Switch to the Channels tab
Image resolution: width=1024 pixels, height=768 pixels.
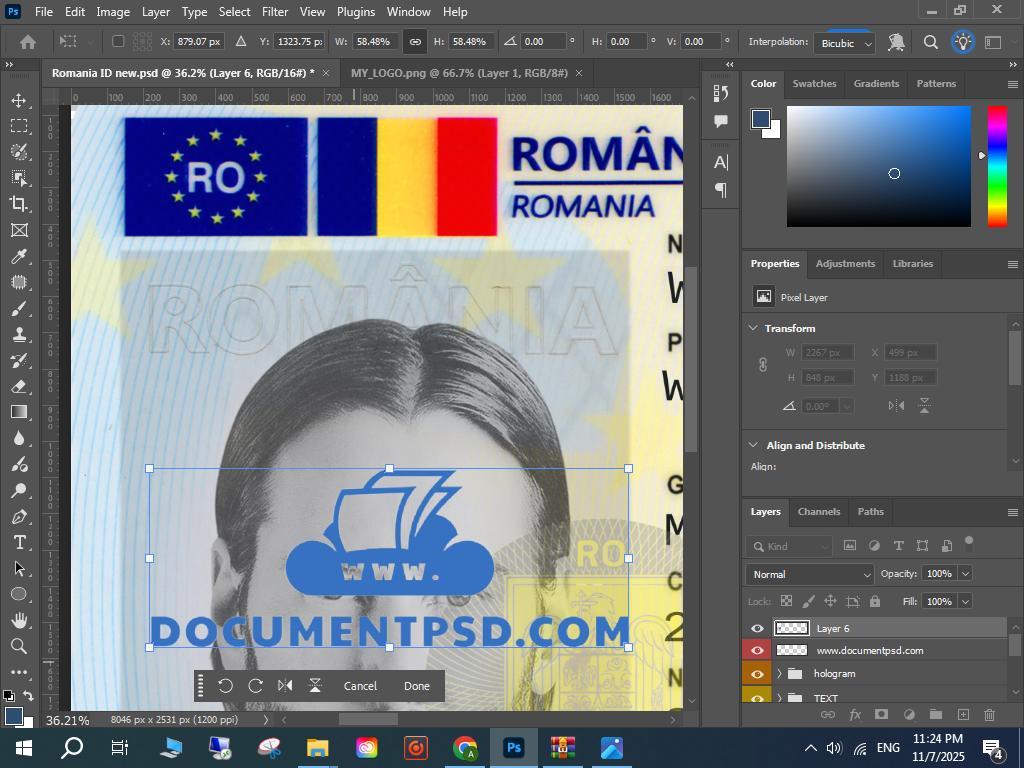pos(819,511)
